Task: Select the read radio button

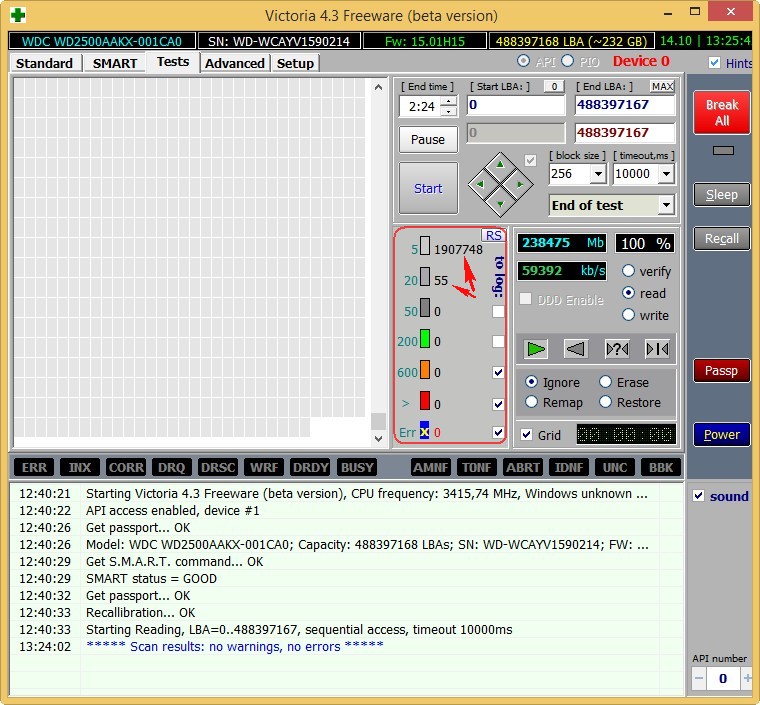Action: (628, 293)
